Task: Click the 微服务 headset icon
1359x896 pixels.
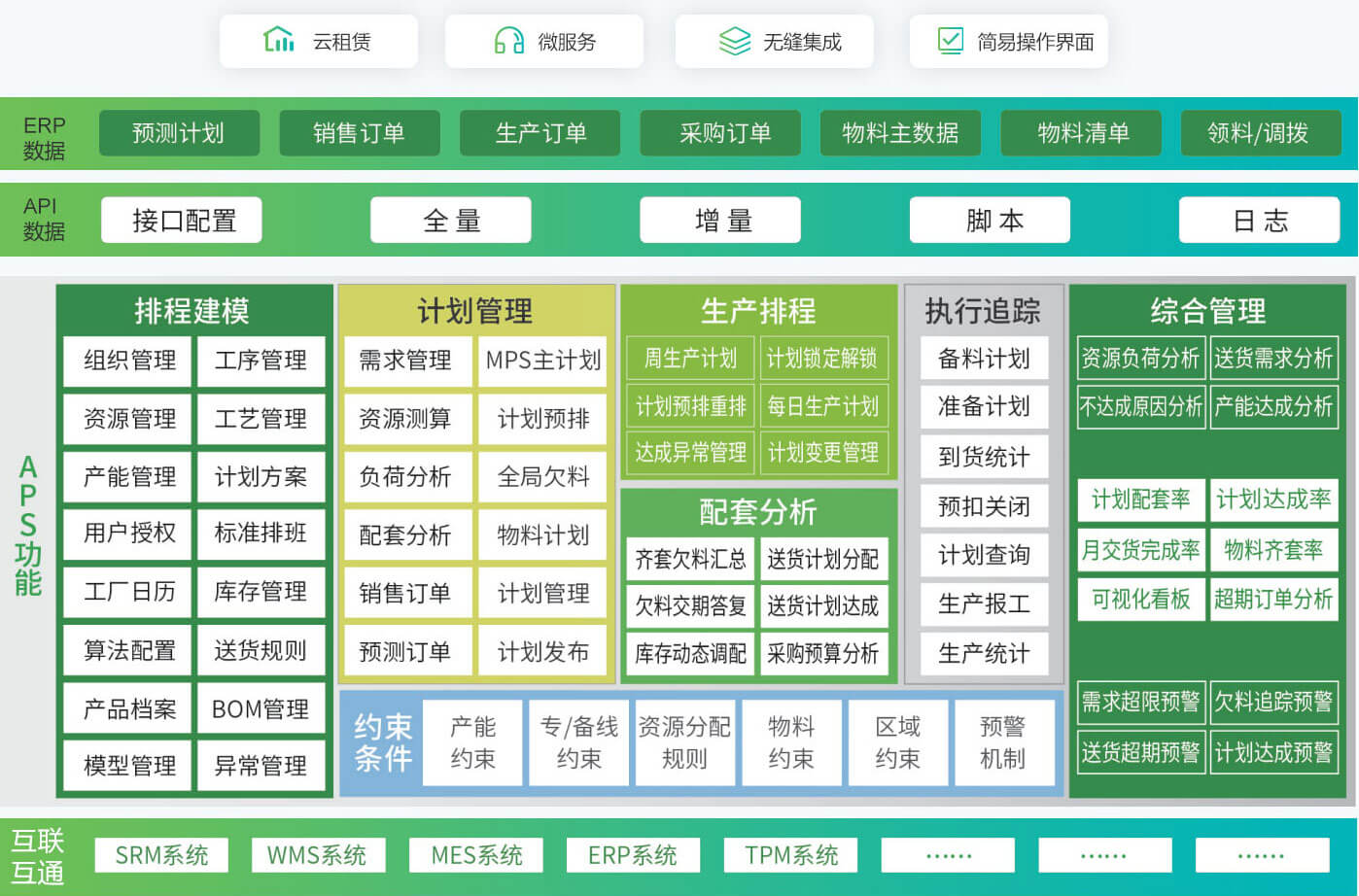Action: point(508,41)
